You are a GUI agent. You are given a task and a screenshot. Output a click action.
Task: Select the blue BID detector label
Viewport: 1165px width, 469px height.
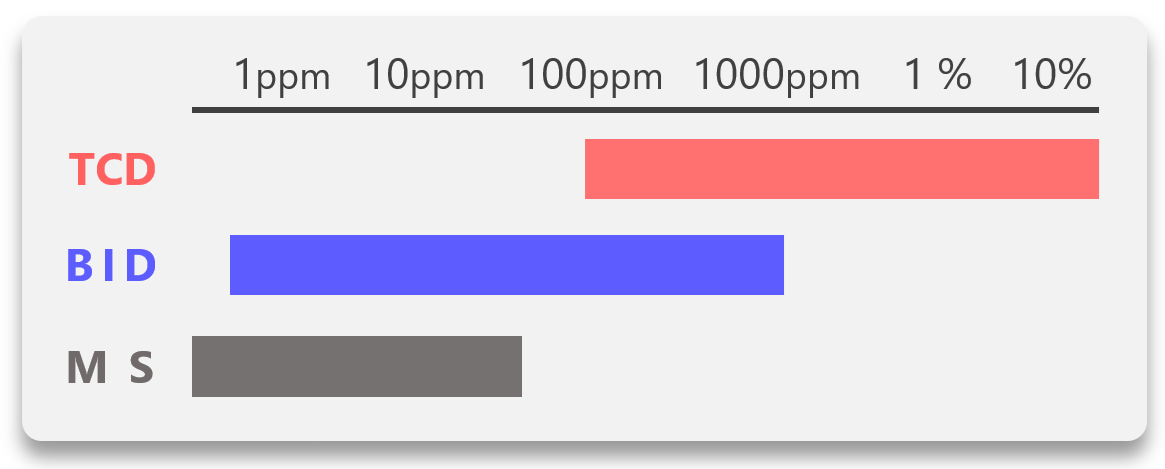112,266
